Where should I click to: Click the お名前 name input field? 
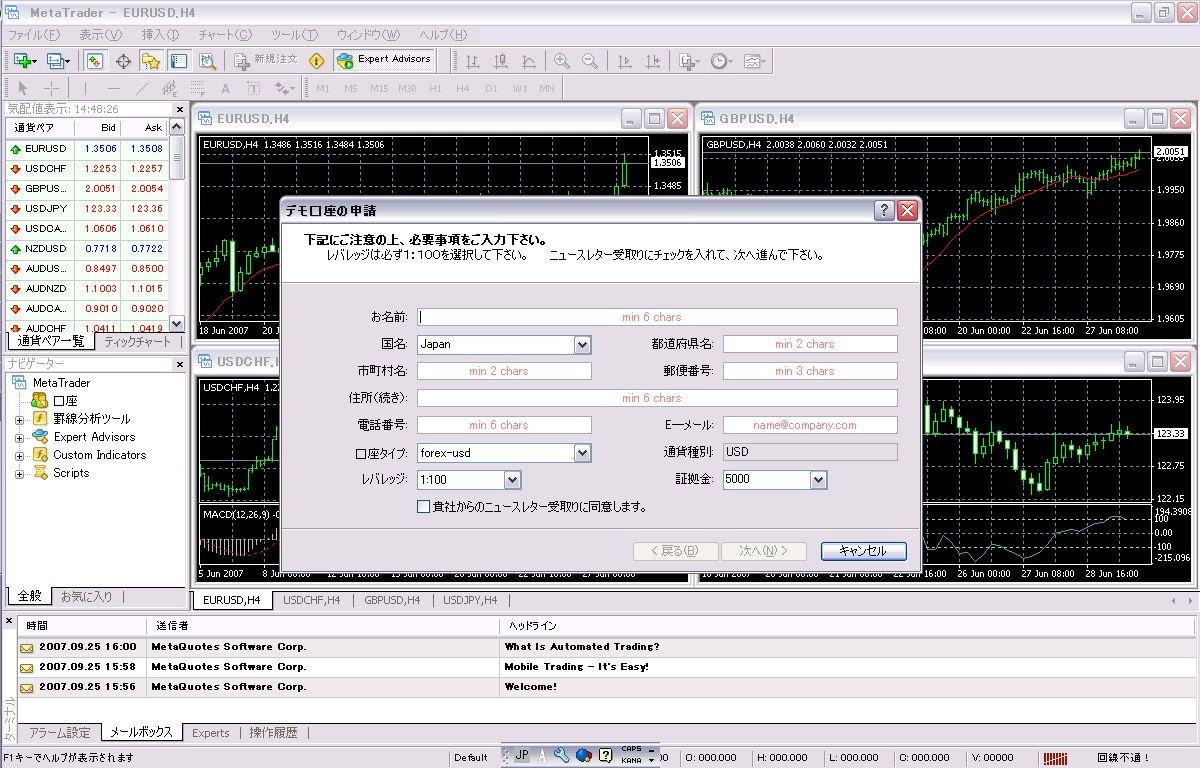(657, 317)
